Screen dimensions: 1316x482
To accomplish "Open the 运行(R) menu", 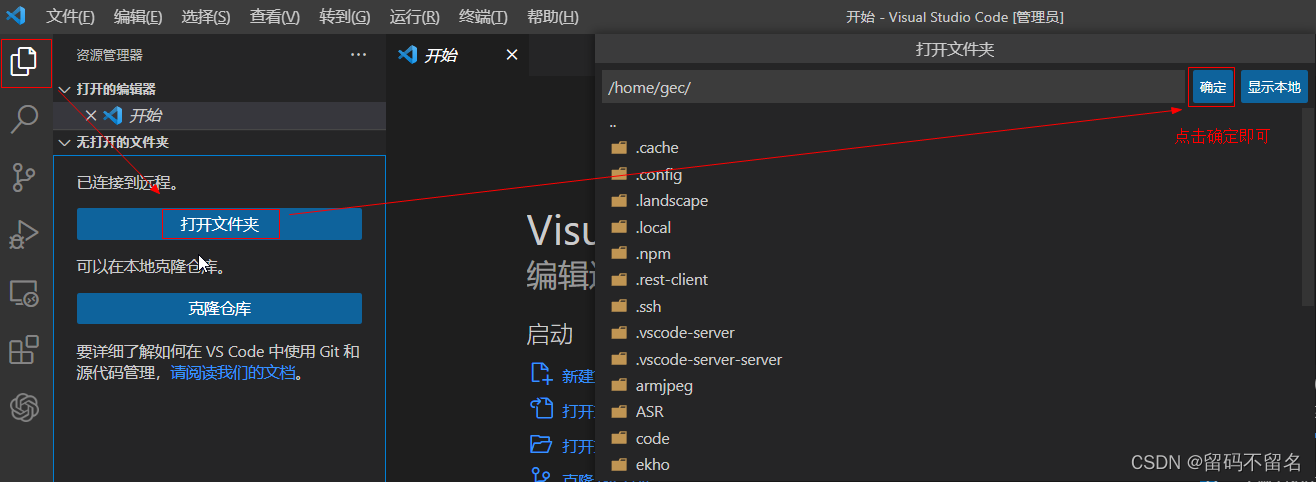I will point(414,17).
